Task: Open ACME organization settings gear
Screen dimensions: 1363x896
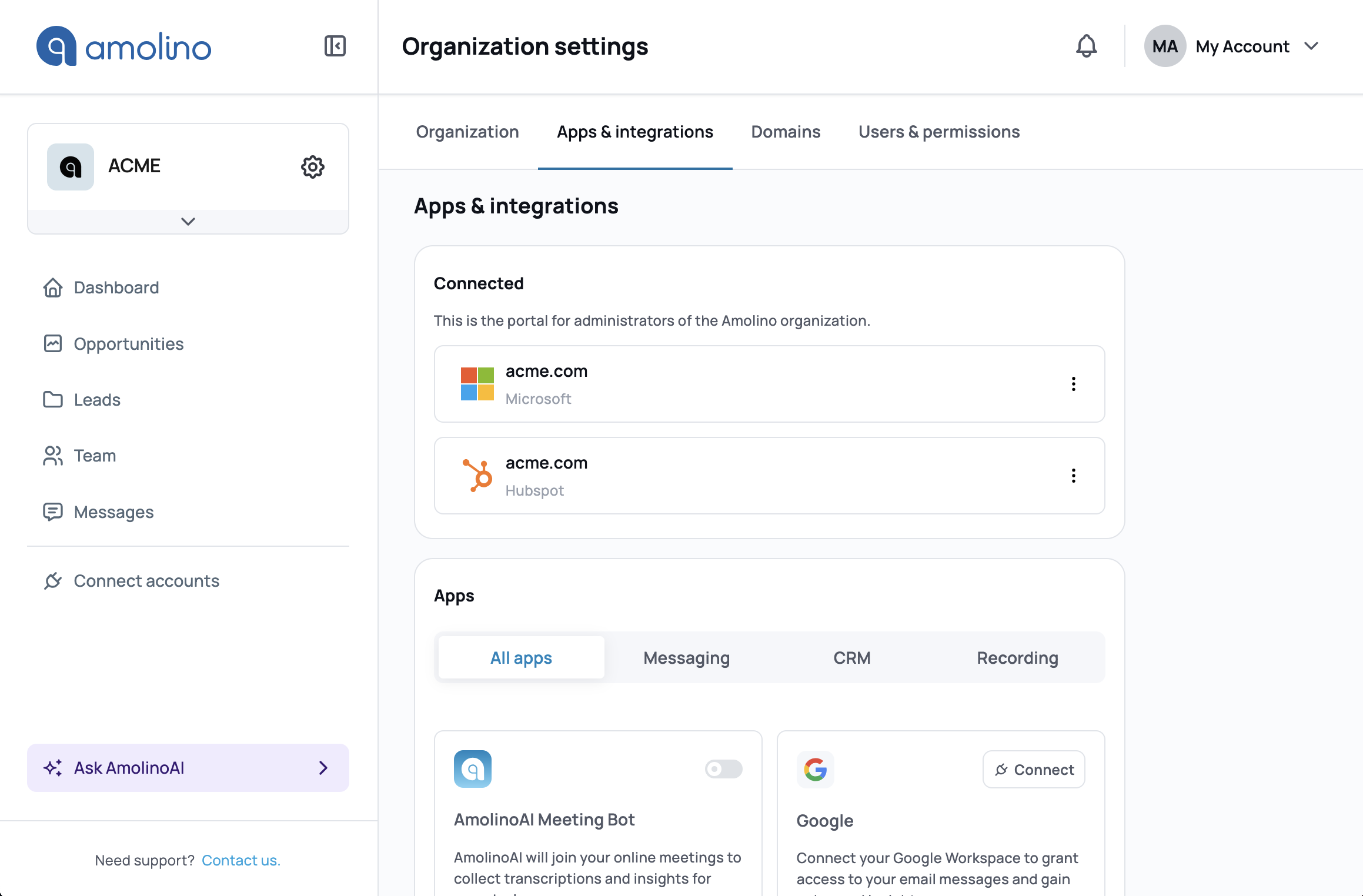Action: point(312,166)
